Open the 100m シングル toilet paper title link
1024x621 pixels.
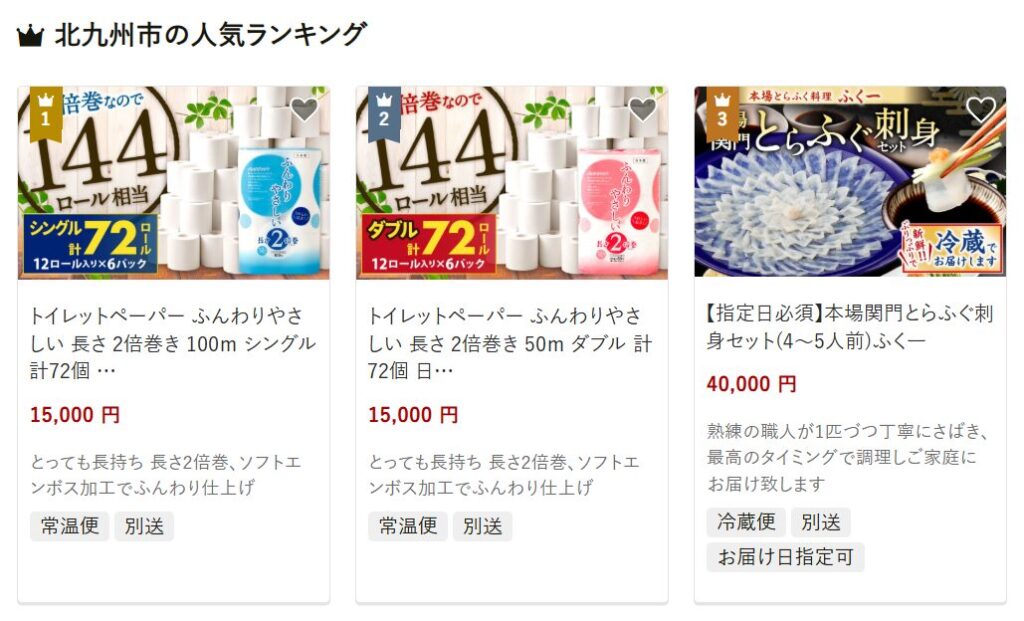coord(173,343)
